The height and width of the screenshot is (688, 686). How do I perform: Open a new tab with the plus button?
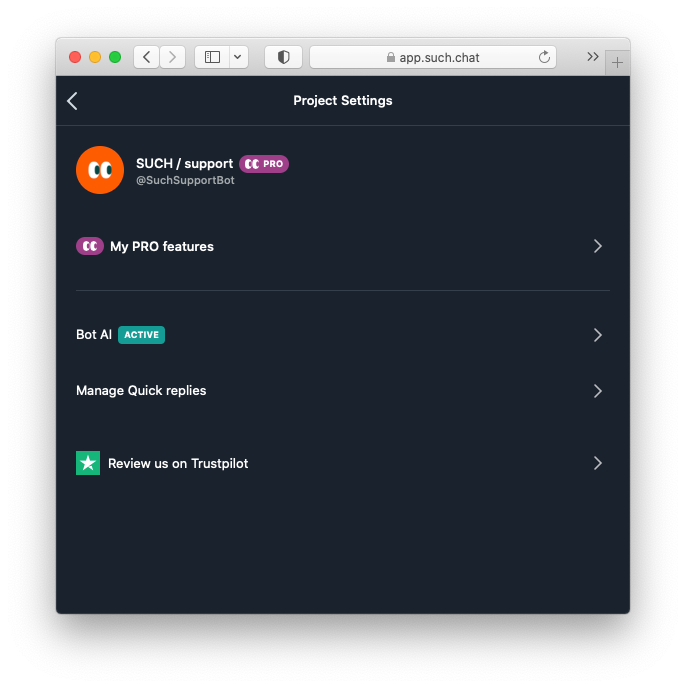617,62
